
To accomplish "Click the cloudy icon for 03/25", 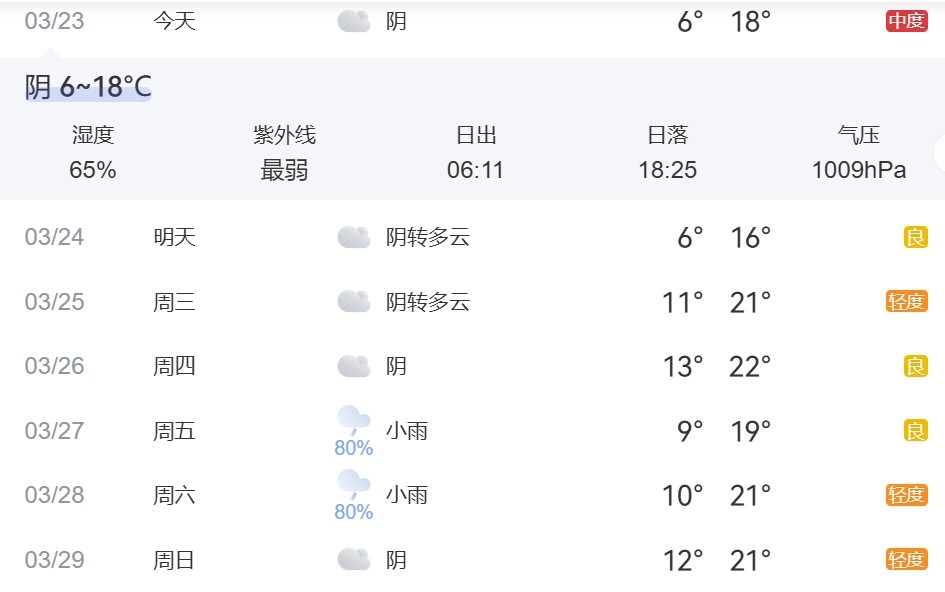I will 354,302.
